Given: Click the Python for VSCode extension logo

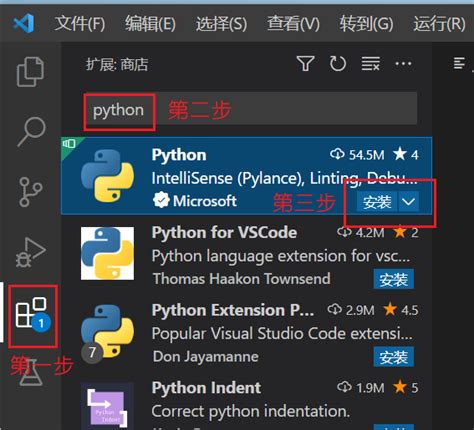Looking at the screenshot, I should pos(107,253).
